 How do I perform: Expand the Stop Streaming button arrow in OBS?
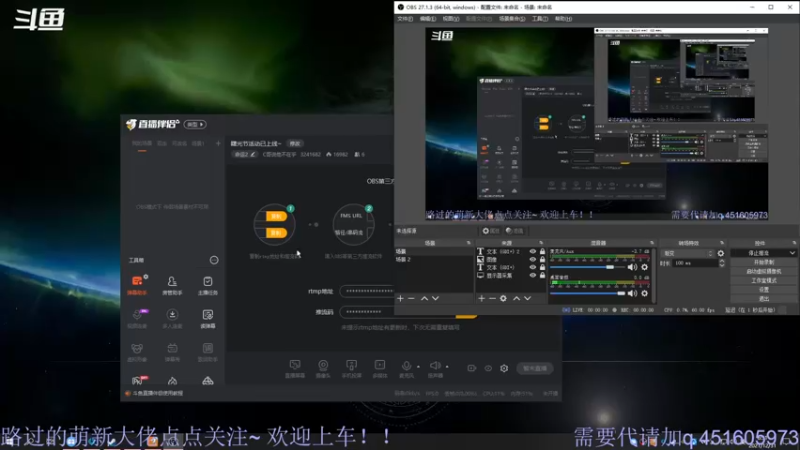coord(792,253)
